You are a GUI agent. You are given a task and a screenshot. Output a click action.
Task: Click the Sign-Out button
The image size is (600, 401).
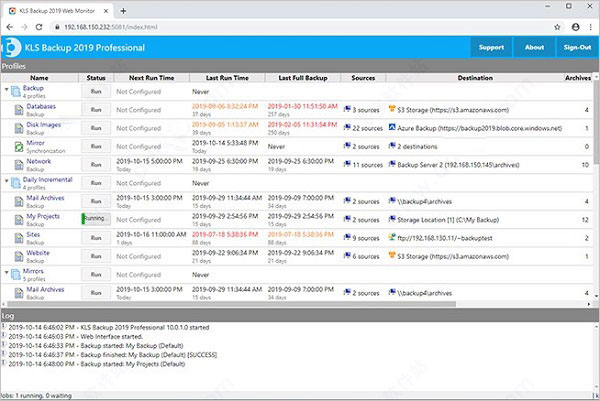point(577,47)
